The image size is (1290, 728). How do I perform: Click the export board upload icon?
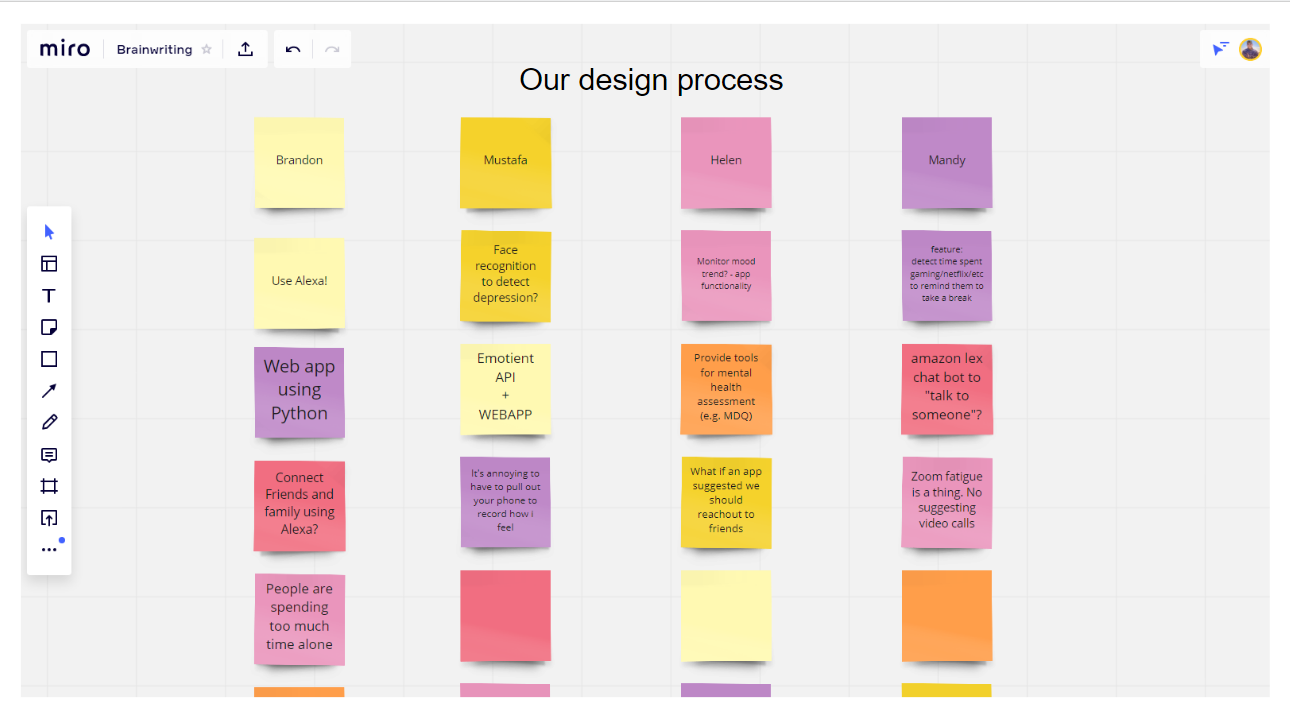(x=245, y=49)
